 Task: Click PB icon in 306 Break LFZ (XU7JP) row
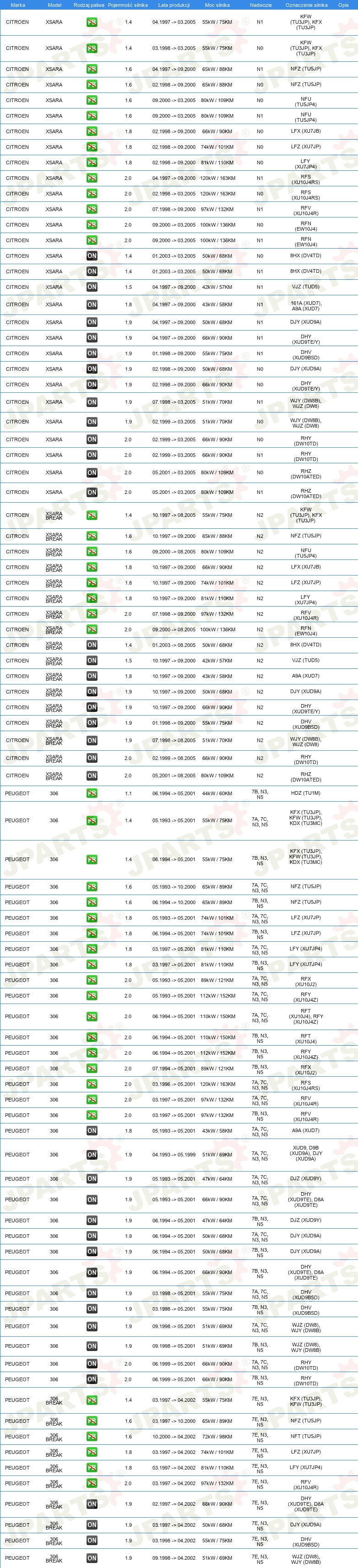tap(92, 1452)
